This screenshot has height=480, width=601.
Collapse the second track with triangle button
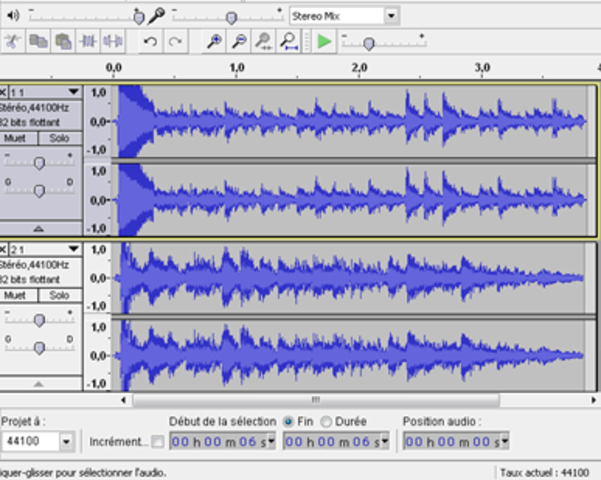38,384
